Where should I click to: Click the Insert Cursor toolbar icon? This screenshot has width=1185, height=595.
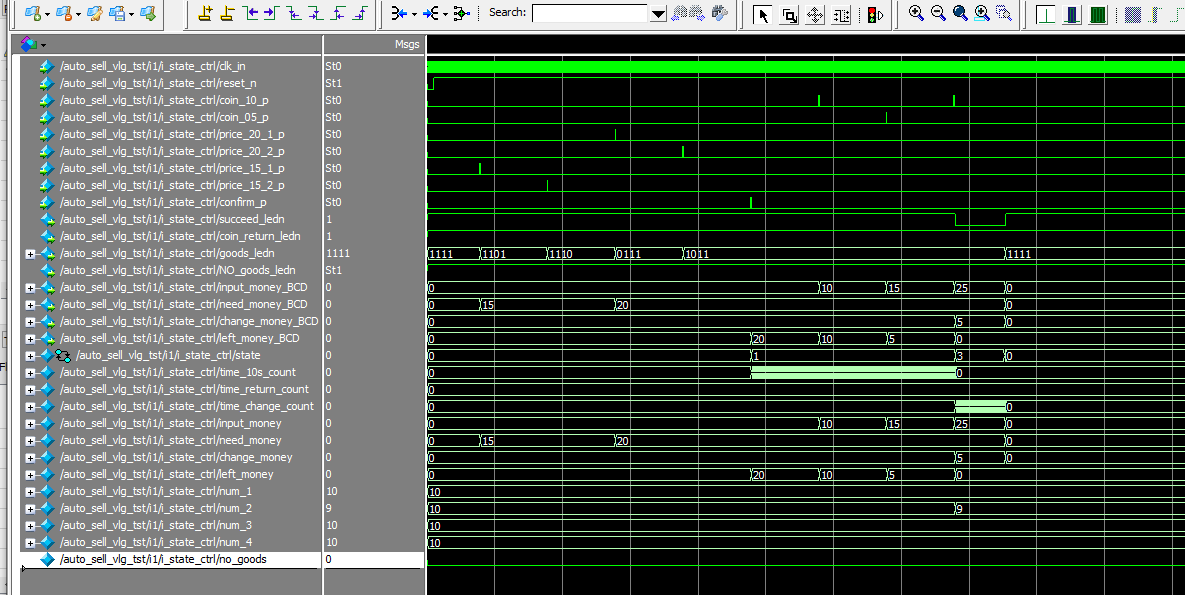[205, 13]
